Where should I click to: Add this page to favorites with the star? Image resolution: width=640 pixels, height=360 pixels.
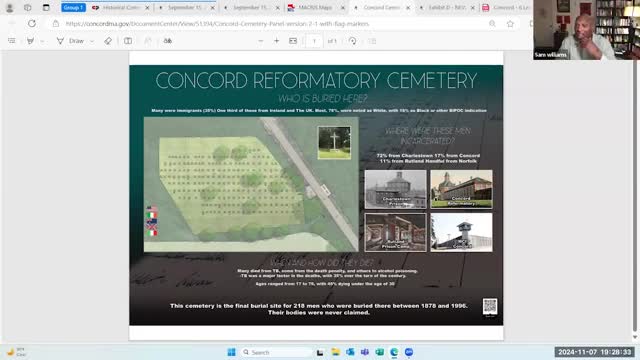510,24
